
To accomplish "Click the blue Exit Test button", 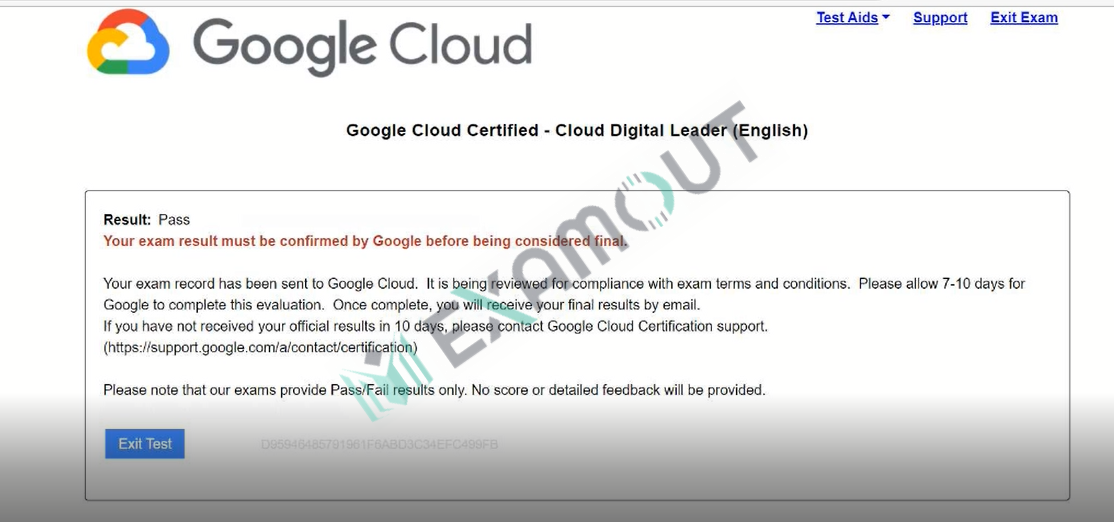I will tap(145, 444).
